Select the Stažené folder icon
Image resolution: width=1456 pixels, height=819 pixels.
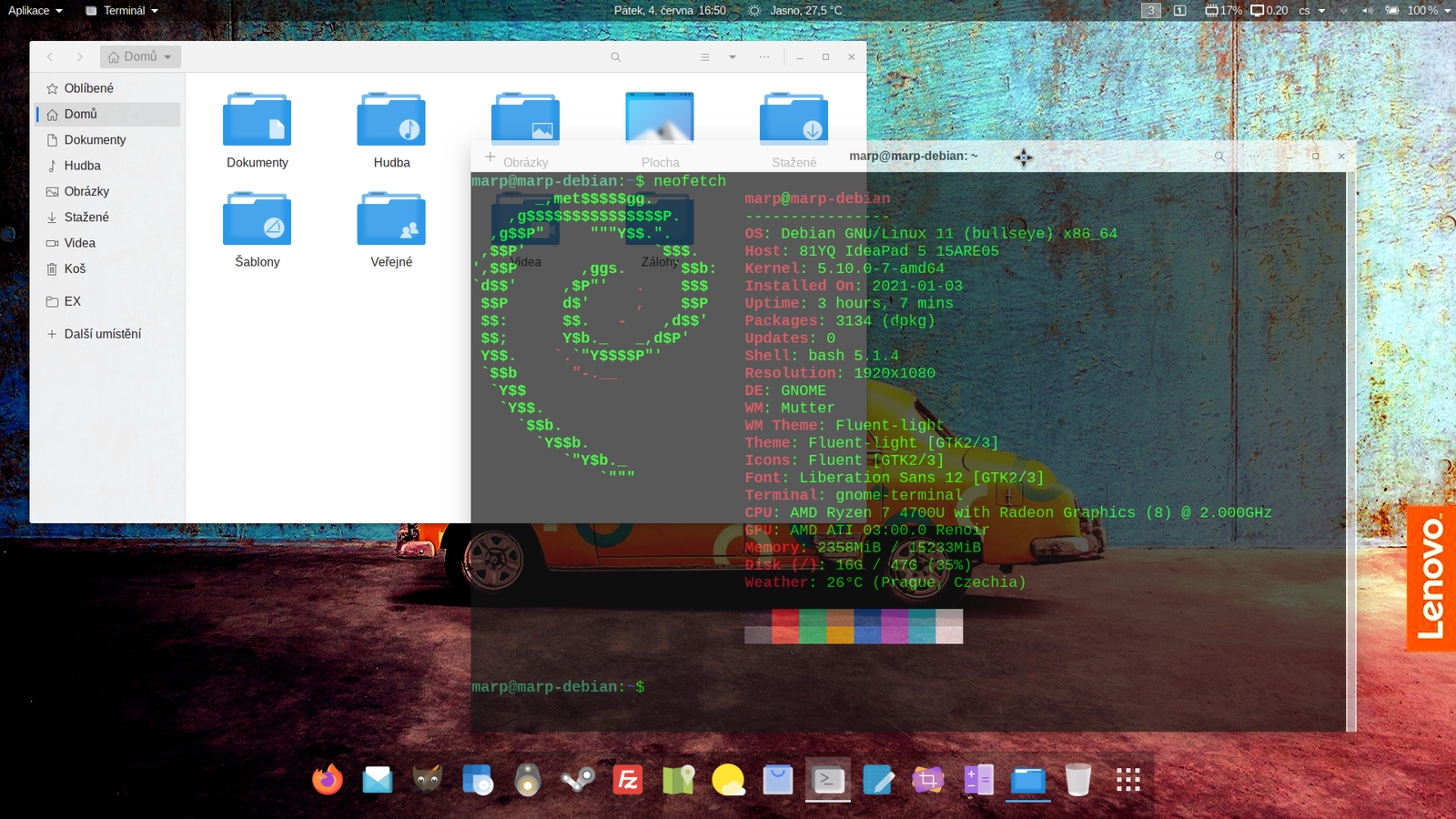point(794,117)
